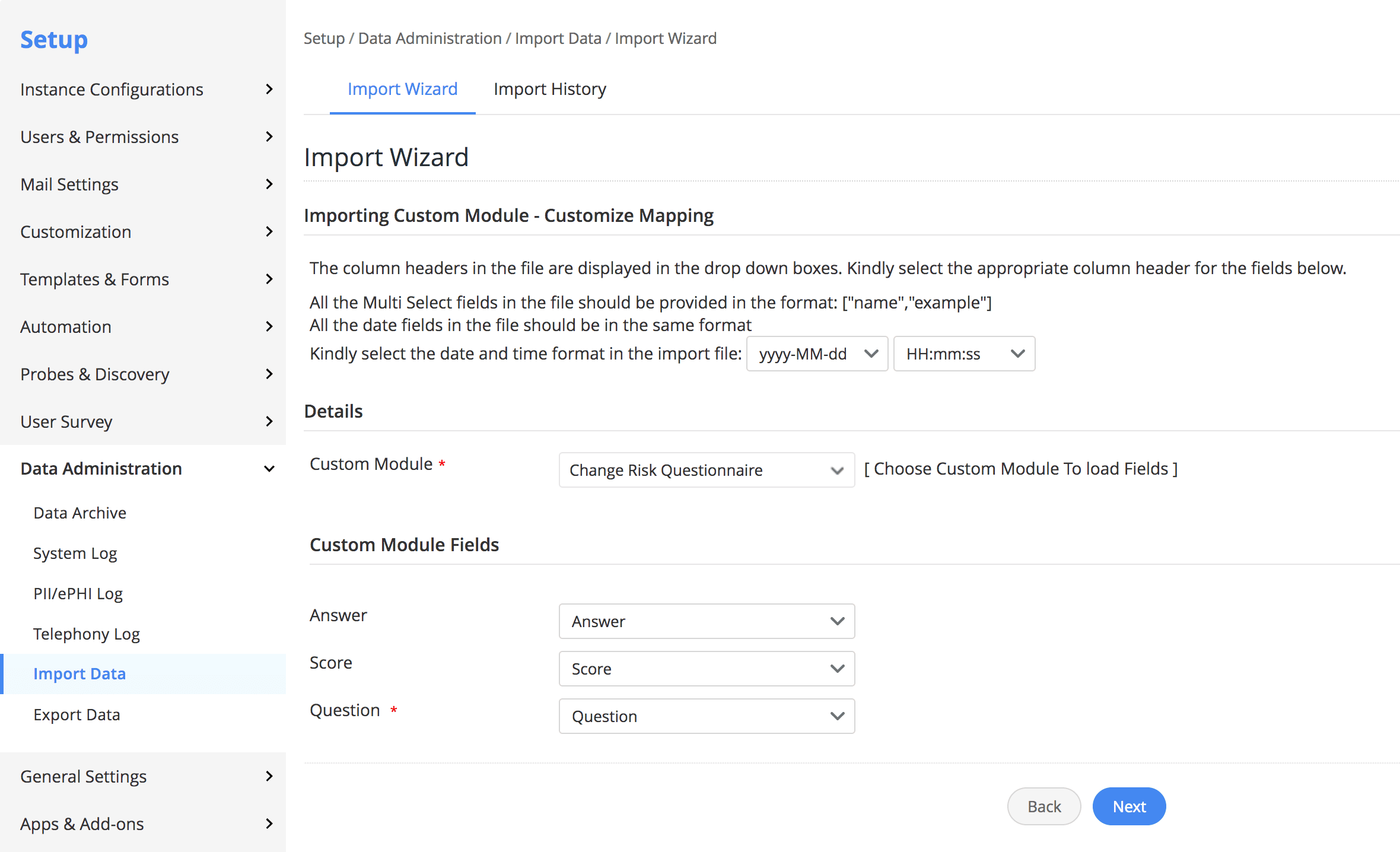The image size is (1400, 852).
Task: Expand Instance Configurations chevron arrow
Action: click(x=269, y=90)
